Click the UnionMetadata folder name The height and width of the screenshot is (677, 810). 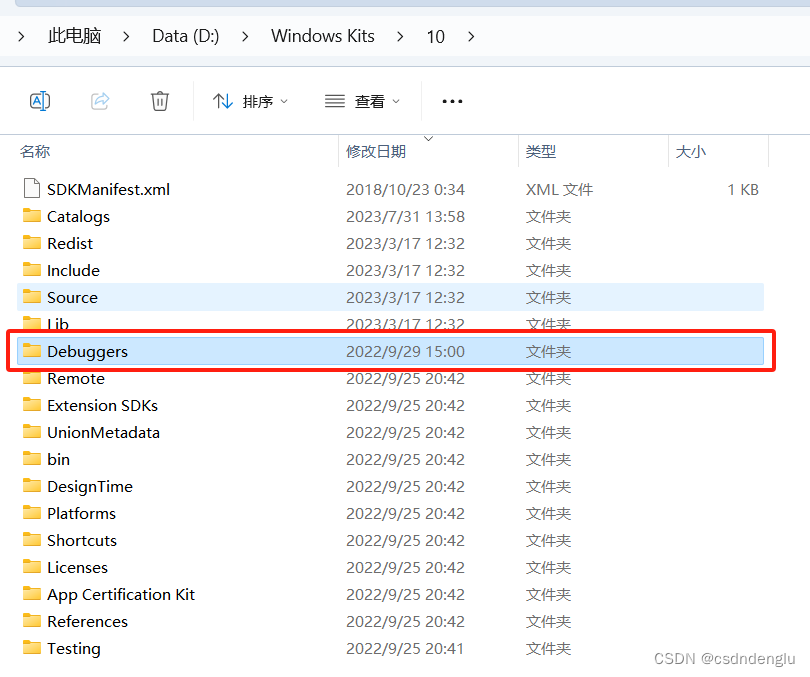click(x=103, y=432)
